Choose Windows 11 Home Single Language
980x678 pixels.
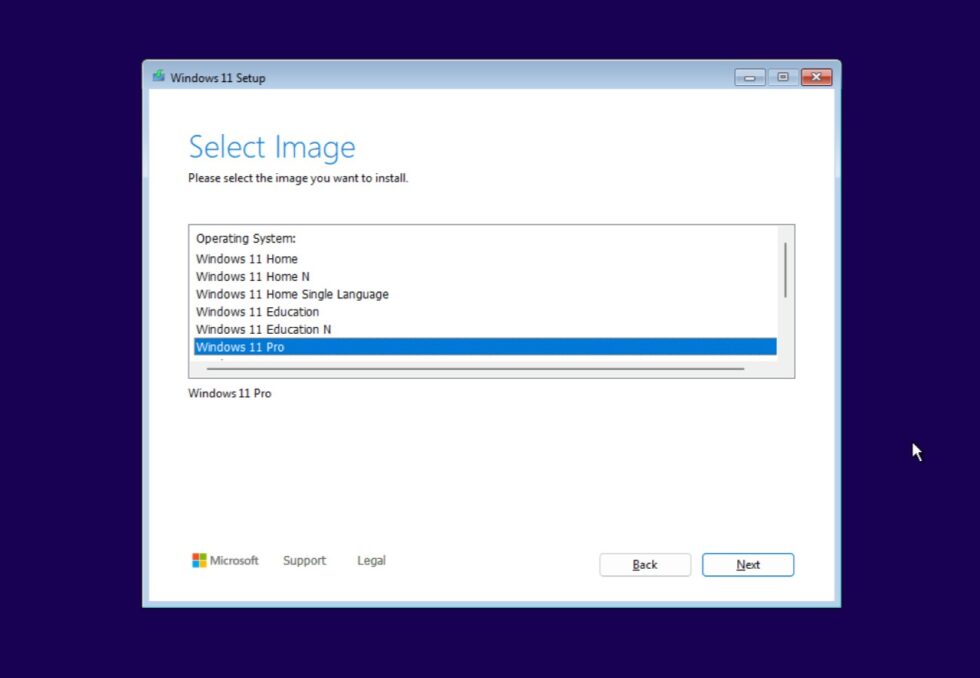pyautogui.click(x=485, y=294)
